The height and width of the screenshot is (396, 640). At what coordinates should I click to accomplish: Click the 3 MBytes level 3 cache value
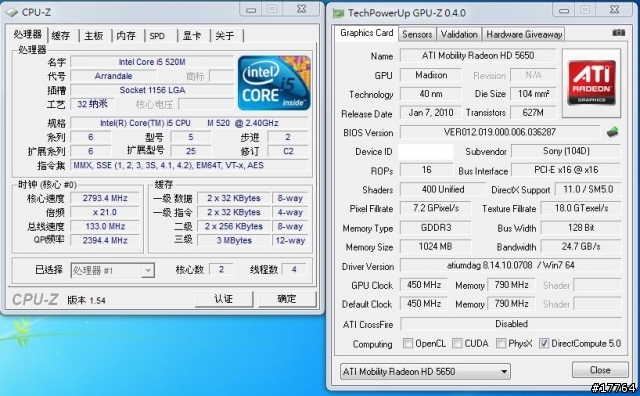[233, 240]
